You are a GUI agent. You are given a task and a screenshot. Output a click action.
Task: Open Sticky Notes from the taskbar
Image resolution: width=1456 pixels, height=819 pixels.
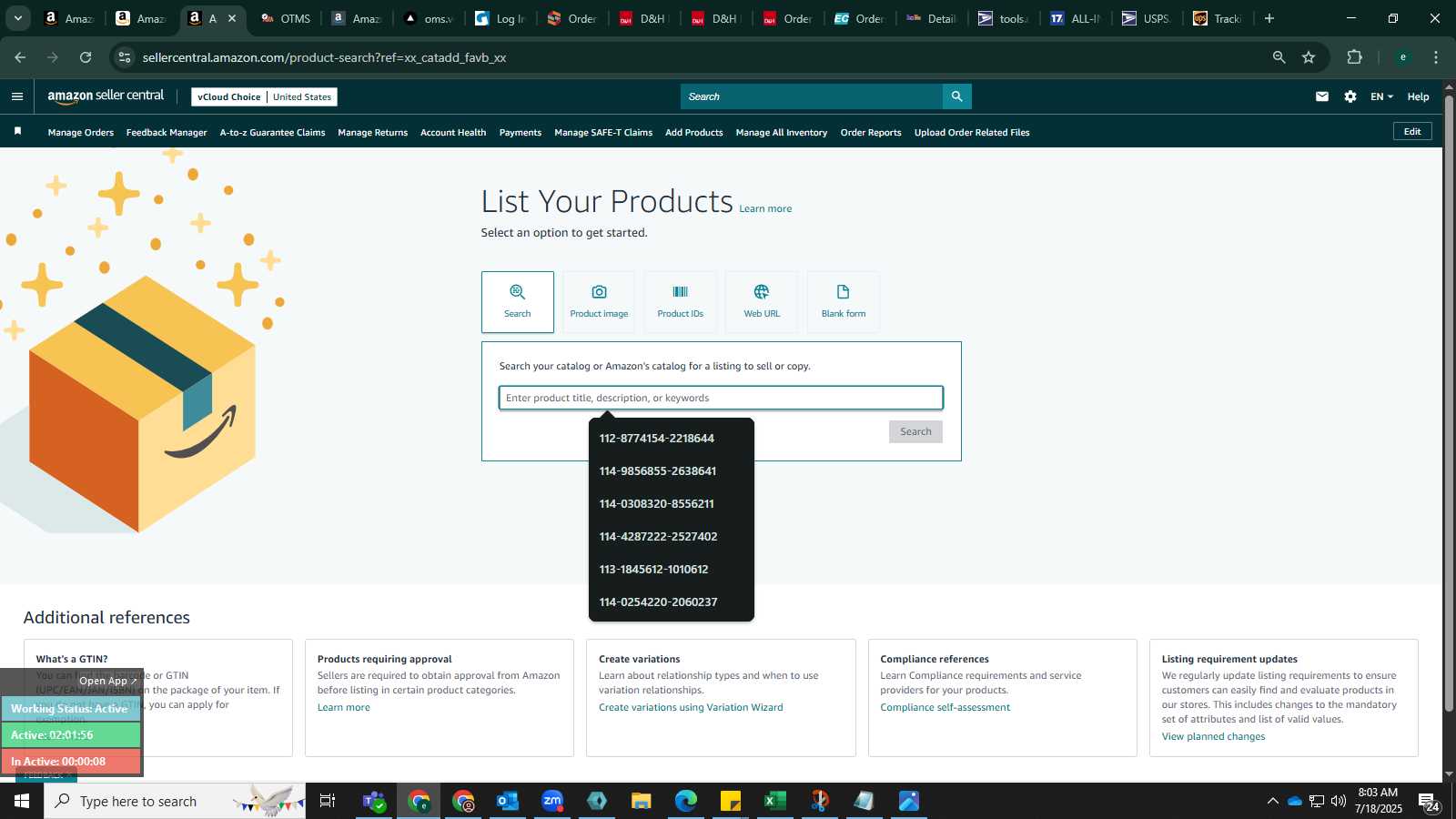[731, 801]
